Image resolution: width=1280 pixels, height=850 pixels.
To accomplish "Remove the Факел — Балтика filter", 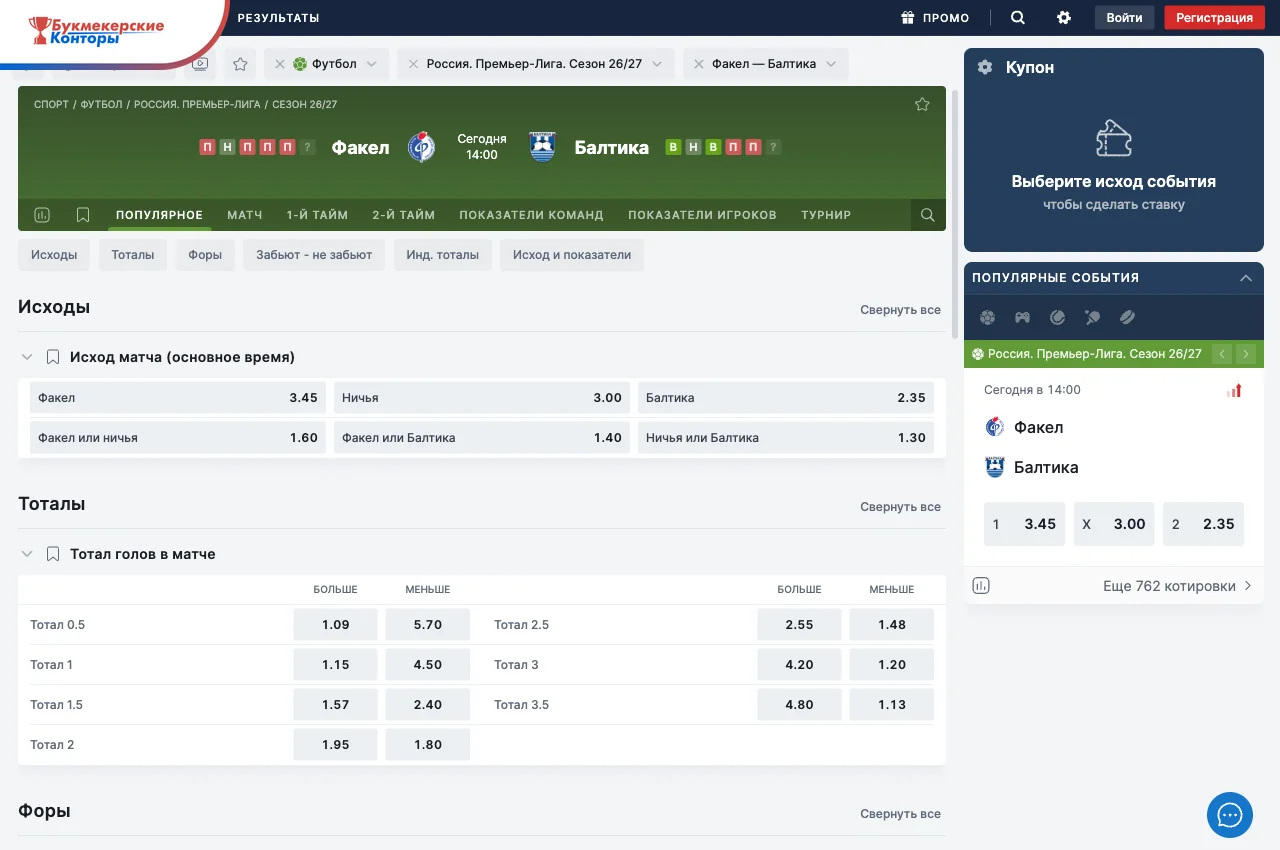I will tap(699, 64).
